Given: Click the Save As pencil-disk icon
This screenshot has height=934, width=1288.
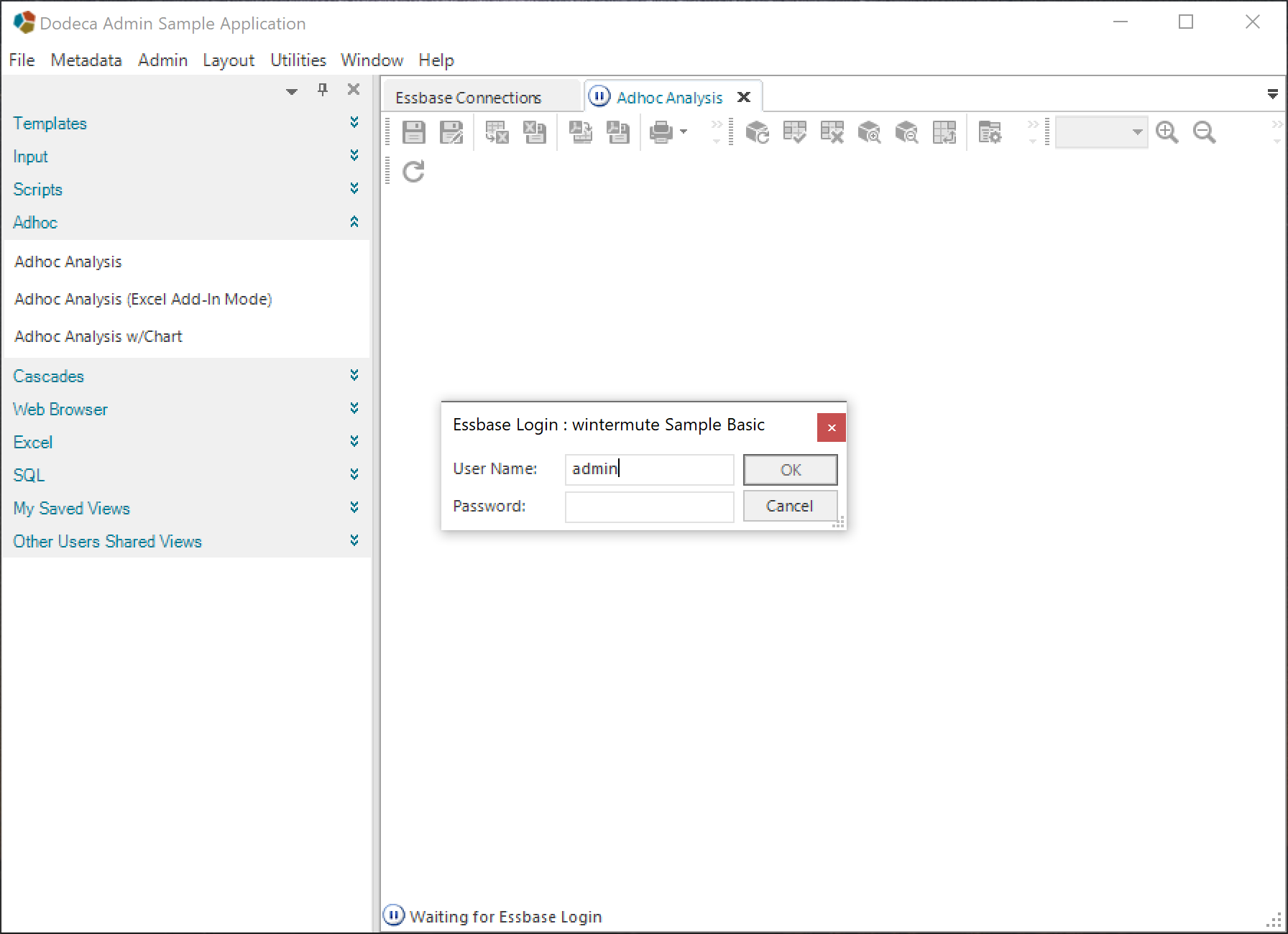Looking at the screenshot, I should point(451,132).
